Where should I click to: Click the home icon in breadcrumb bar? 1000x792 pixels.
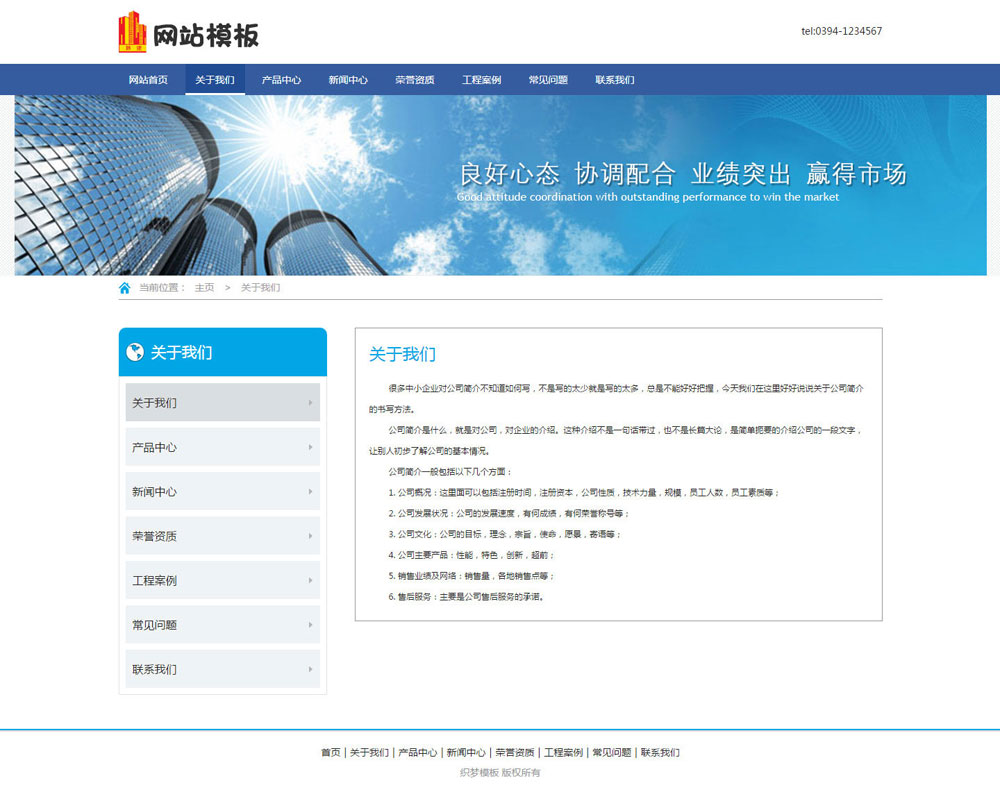124,287
